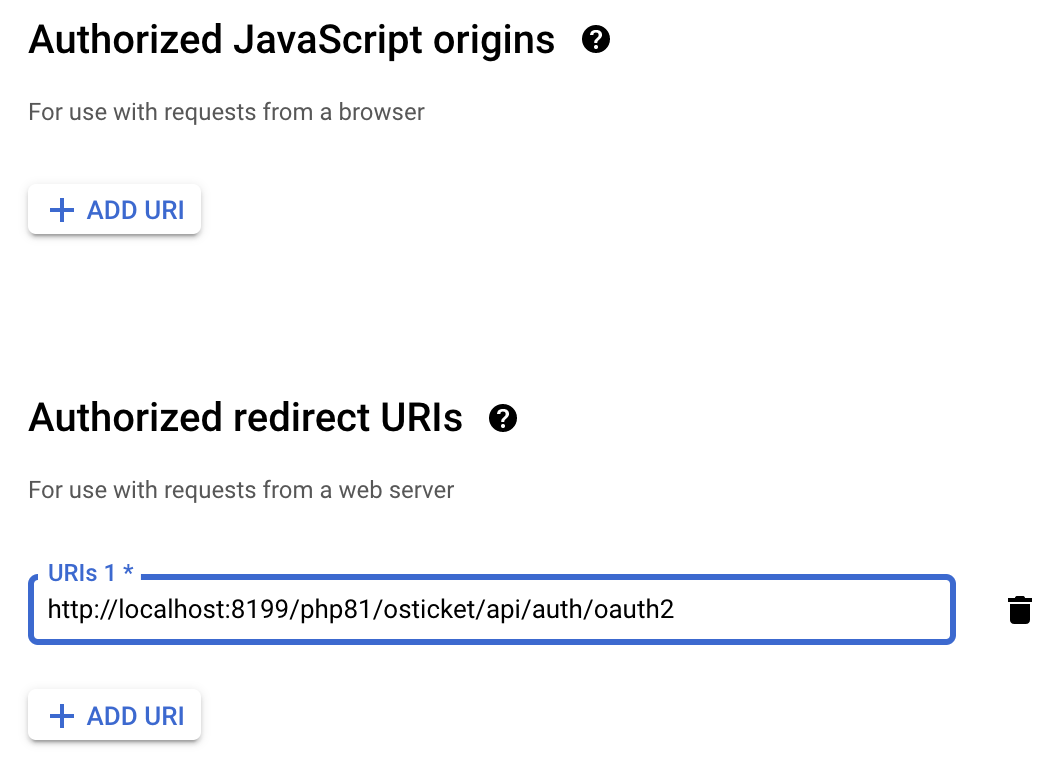Add a URI under Authorized JavaScript origins
The width and height of the screenshot is (1054, 760).
[114, 210]
